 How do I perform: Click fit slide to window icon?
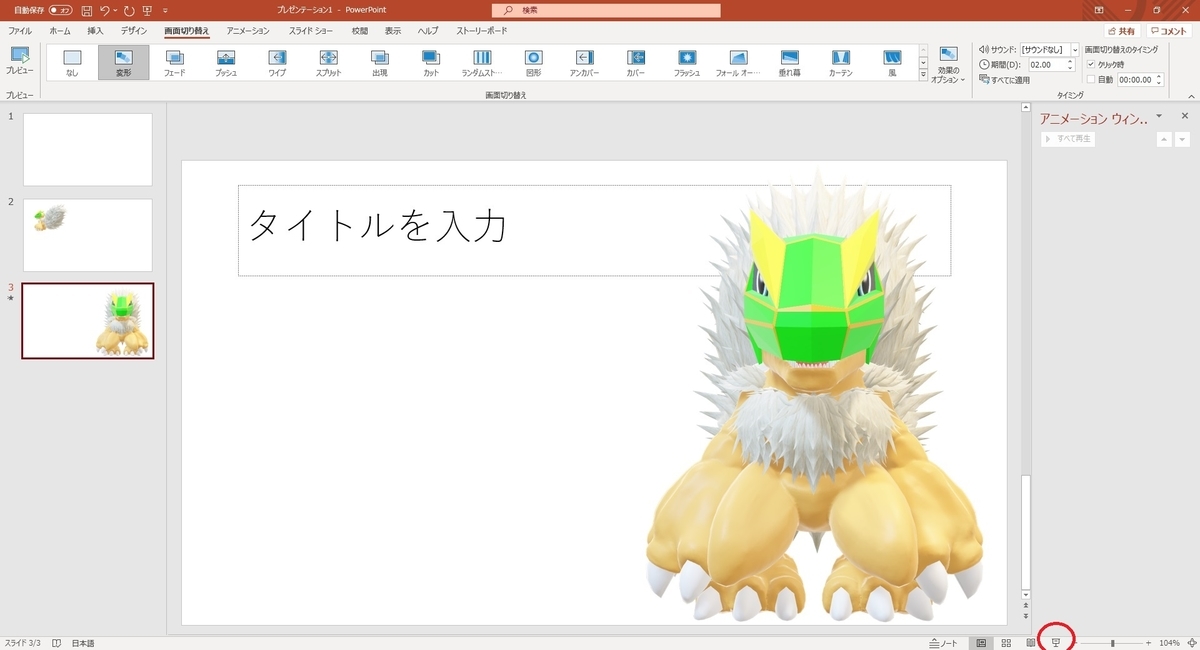tap(1190, 642)
